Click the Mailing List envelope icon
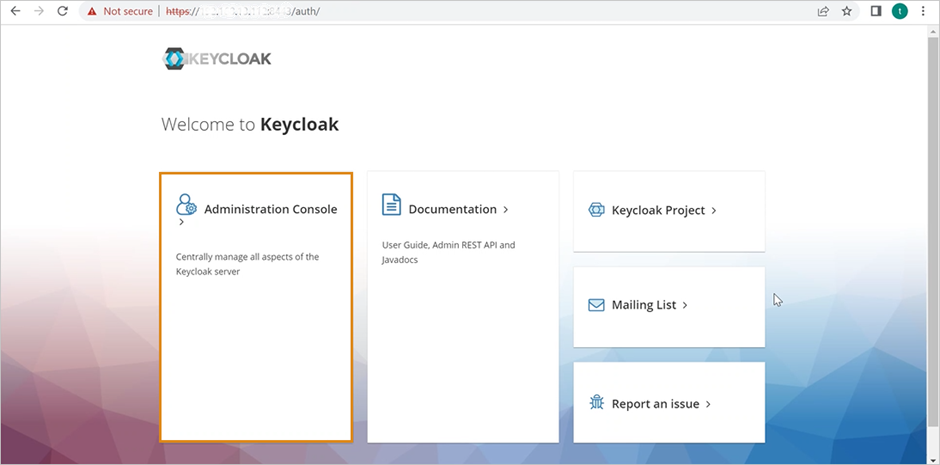Screen dimensions: 940x465 [596, 305]
